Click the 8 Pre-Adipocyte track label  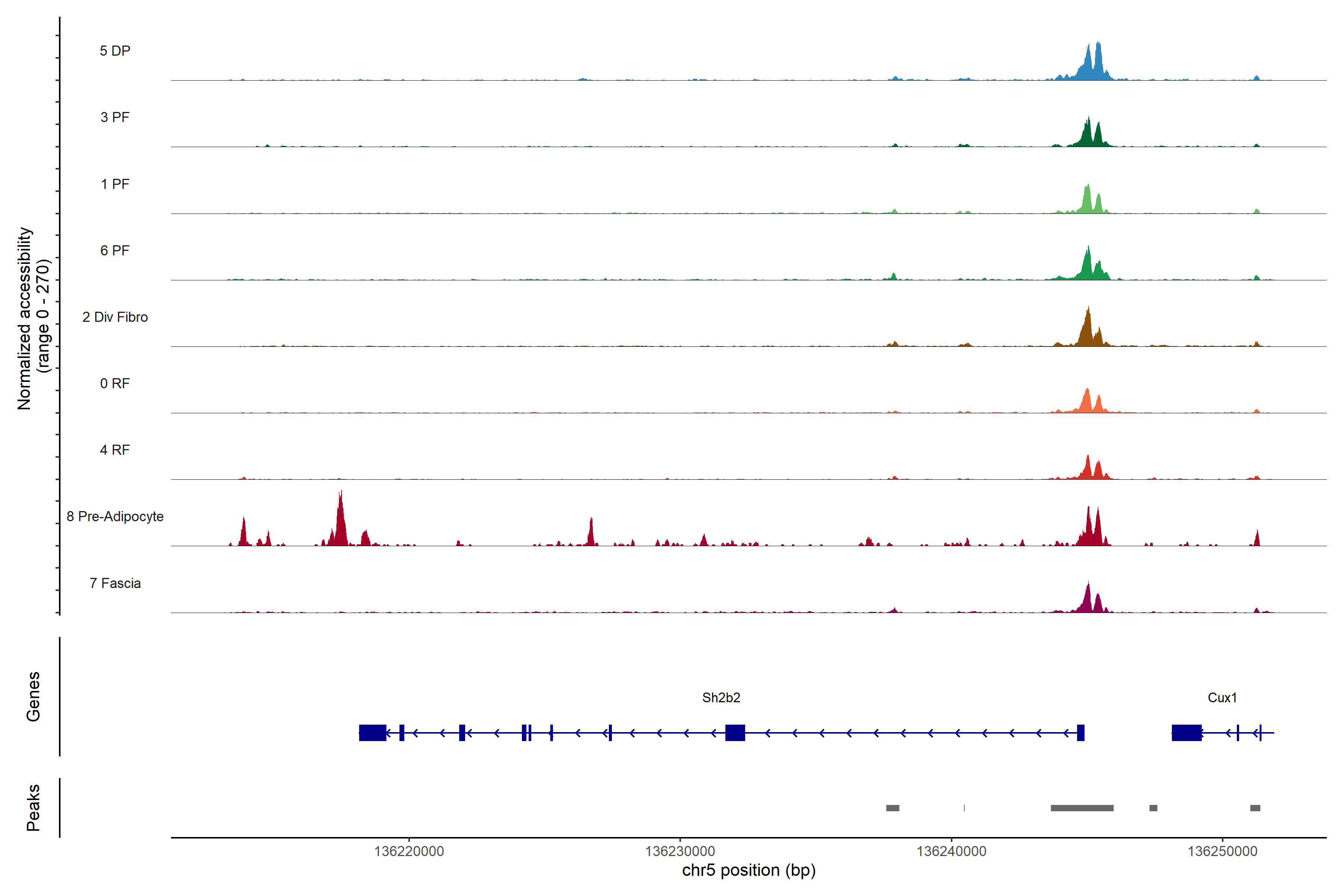(x=115, y=517)
